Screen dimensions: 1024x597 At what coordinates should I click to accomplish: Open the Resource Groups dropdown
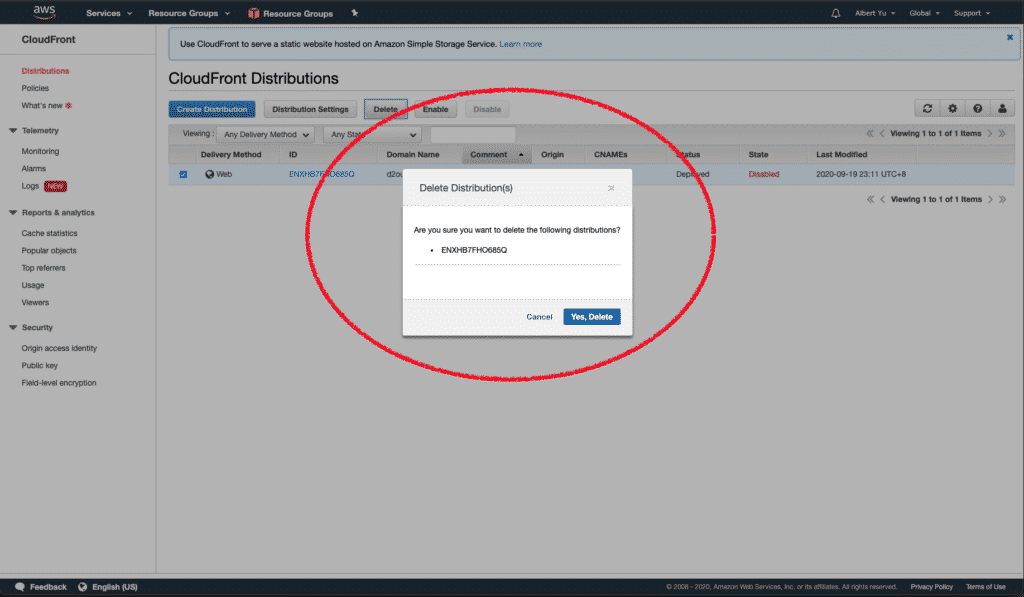point(189,13)
